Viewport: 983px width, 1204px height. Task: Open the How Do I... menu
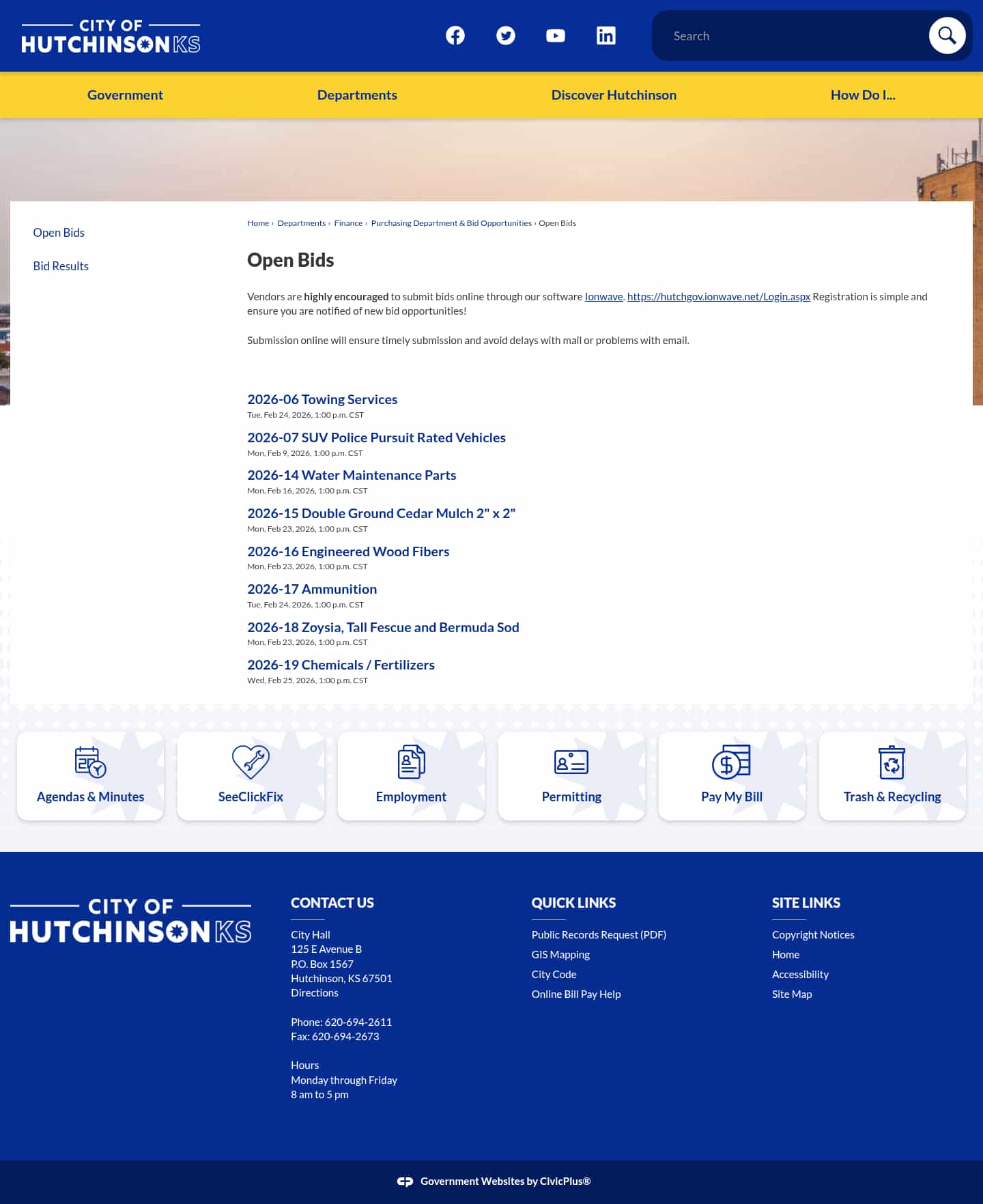pos(863,95)
